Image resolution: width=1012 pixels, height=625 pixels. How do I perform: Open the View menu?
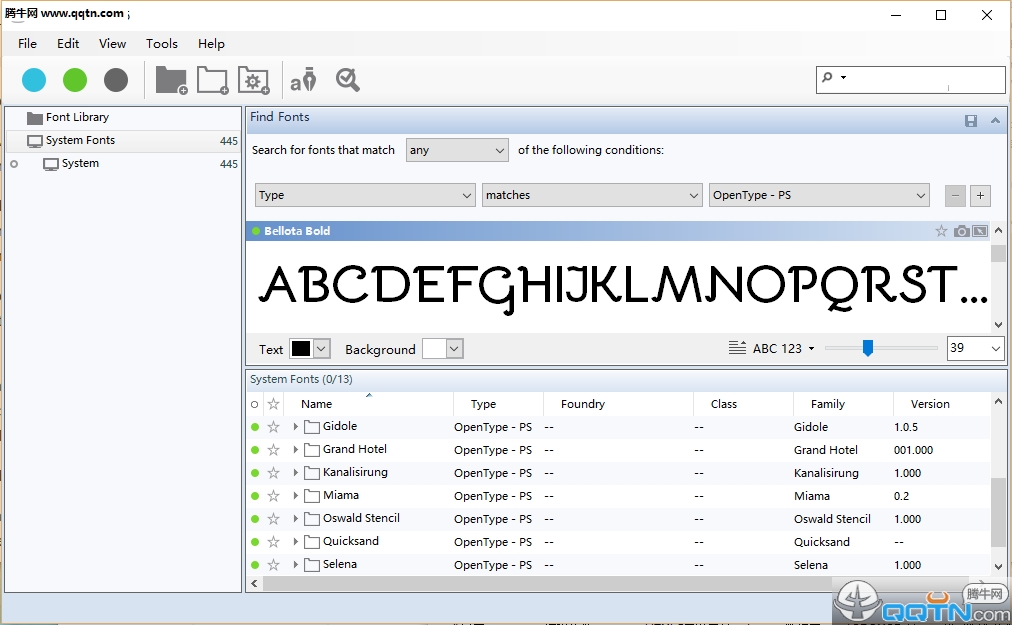[x=112, y=44]
